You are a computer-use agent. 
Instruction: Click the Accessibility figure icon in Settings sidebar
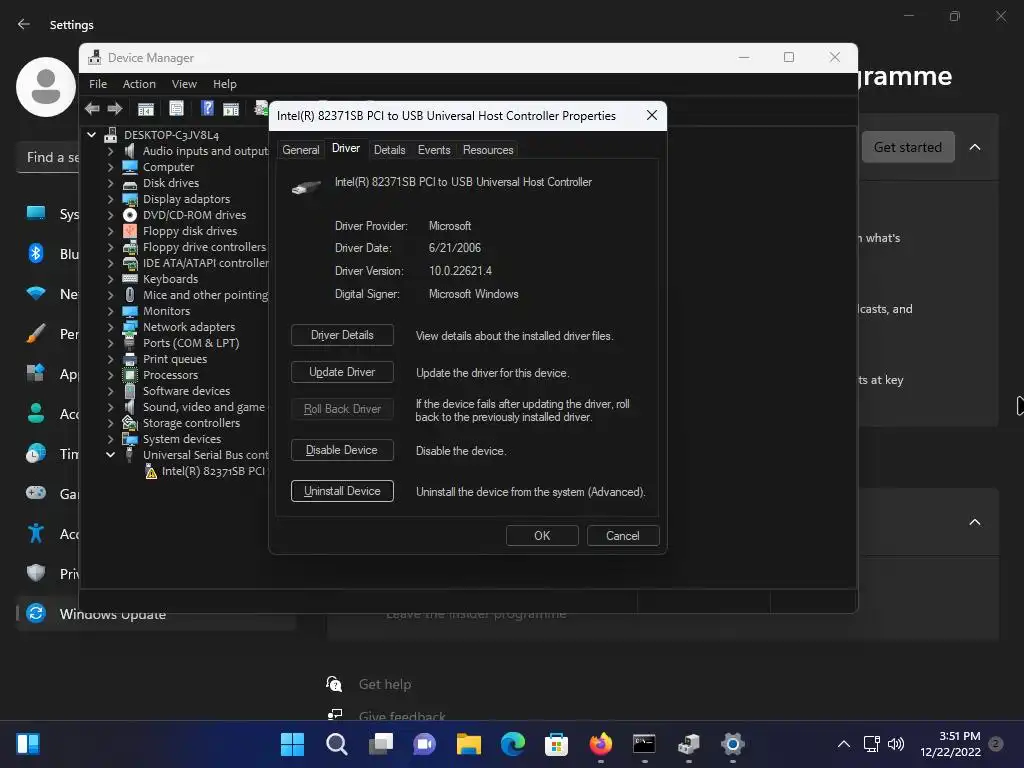point(36,533)
